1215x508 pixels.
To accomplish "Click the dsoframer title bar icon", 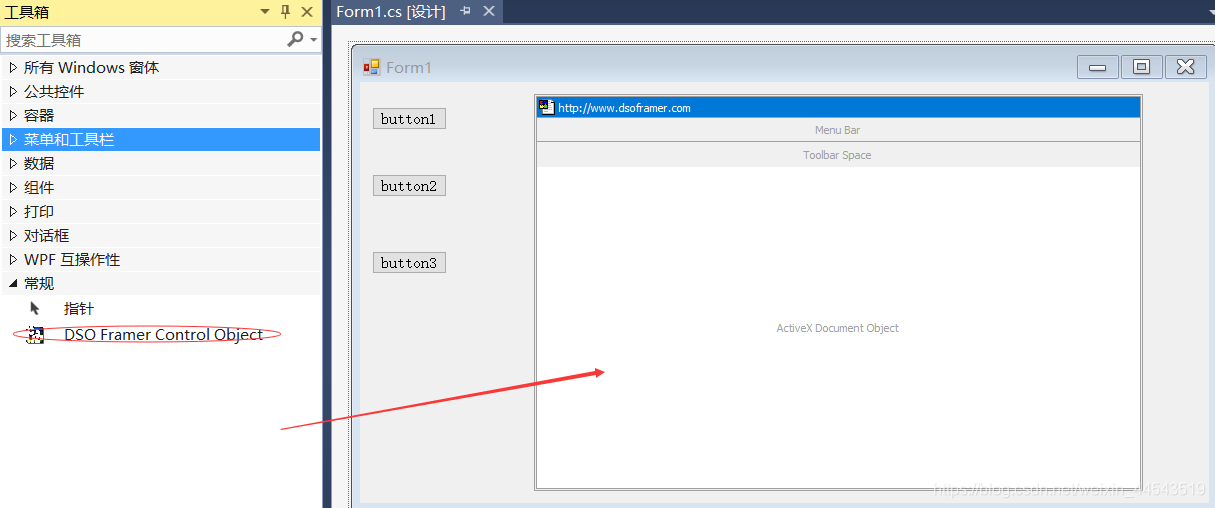I will pyautogui.click(x=546, y=107).
